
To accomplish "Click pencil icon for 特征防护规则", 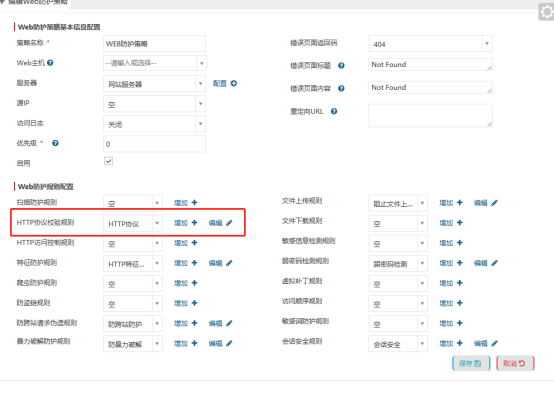I will pos(229,263).
